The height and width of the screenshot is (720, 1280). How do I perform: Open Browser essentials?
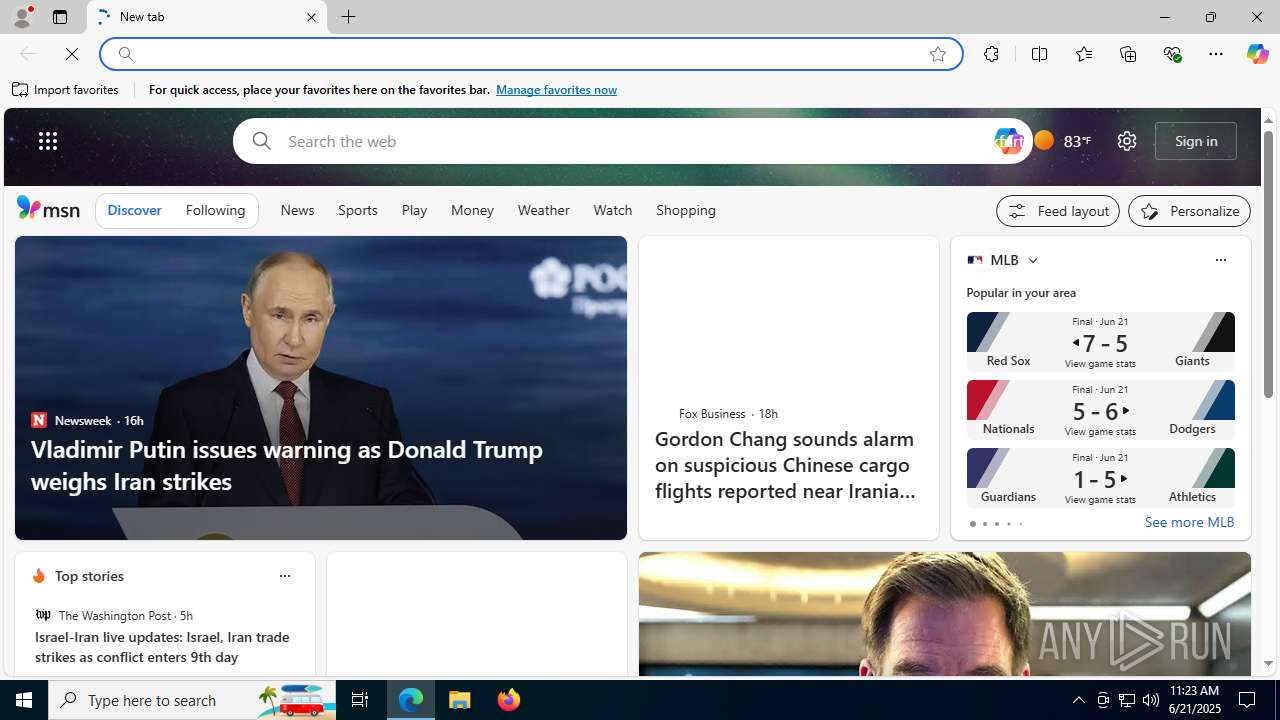[x=1172, y=54]
